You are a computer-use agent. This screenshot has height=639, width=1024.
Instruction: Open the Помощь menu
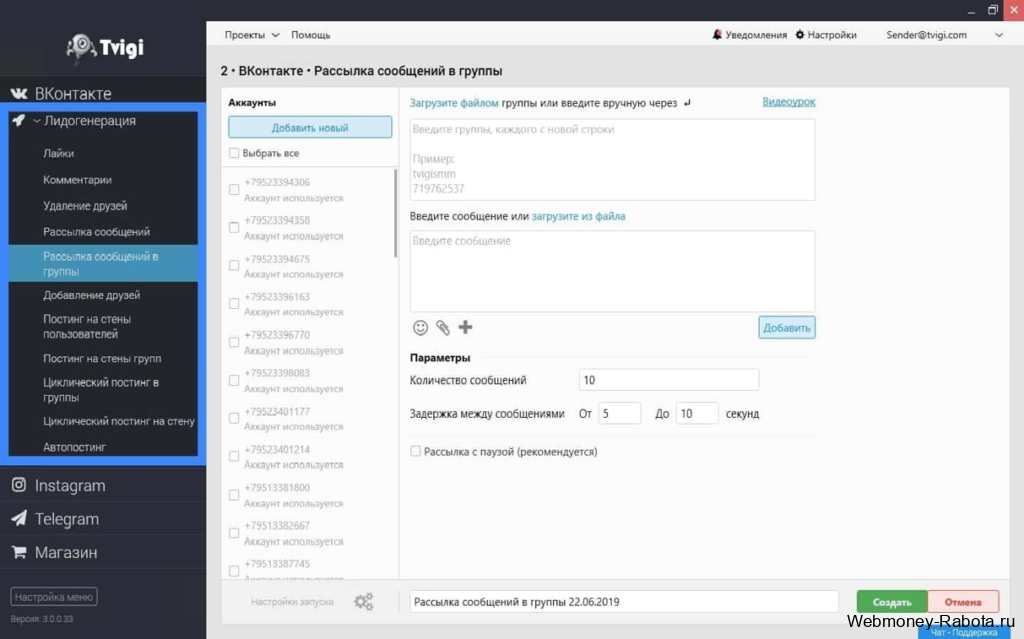coord(310,35)
